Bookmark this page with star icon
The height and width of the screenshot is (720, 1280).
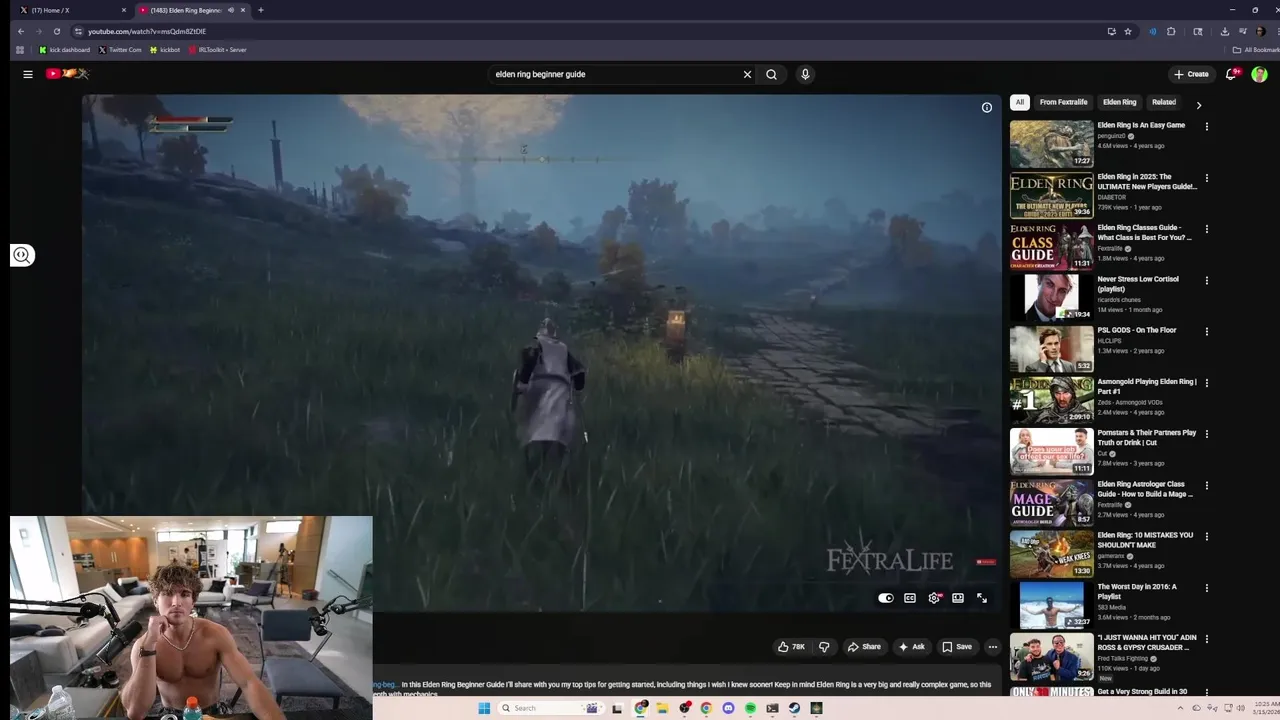(1128, 31)
